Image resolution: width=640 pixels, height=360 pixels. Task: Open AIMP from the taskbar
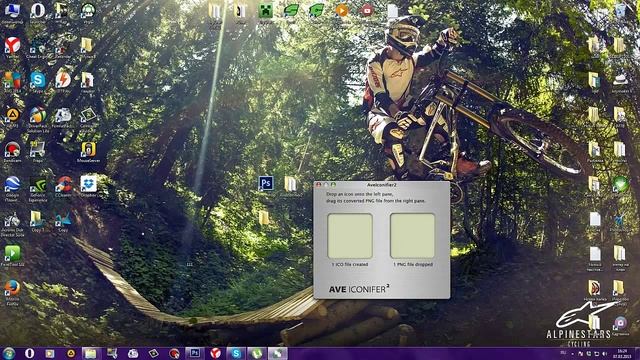click(71, 353)
